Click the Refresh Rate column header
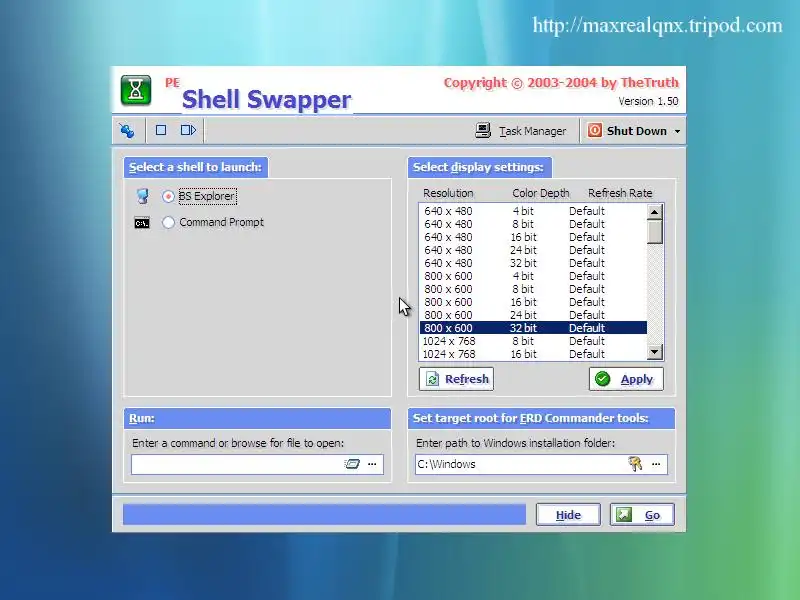800x600 pixels. coord(620,193)
